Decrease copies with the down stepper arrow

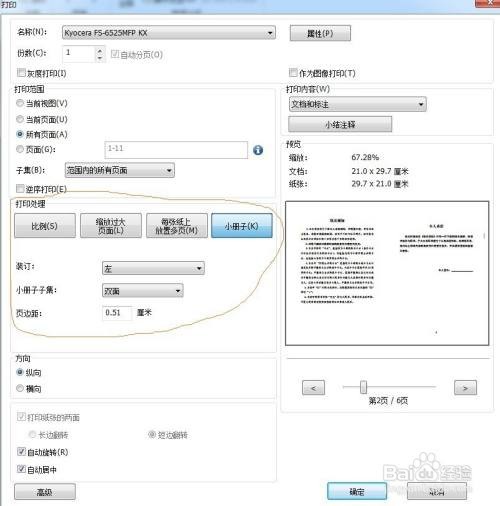(x=100, y=58)
